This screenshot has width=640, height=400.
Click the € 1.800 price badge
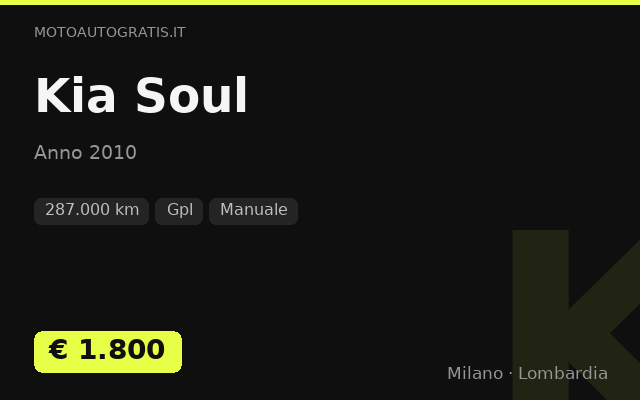(x=108, y=352)
